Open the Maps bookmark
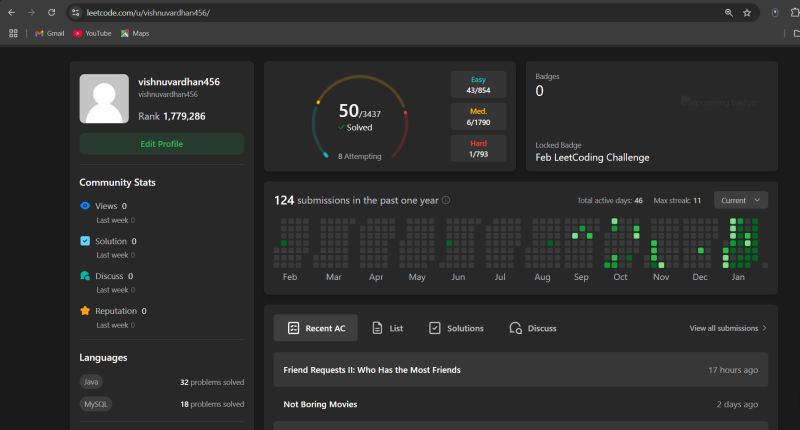This screenshot has height=430, width=800. click(135, 33)
